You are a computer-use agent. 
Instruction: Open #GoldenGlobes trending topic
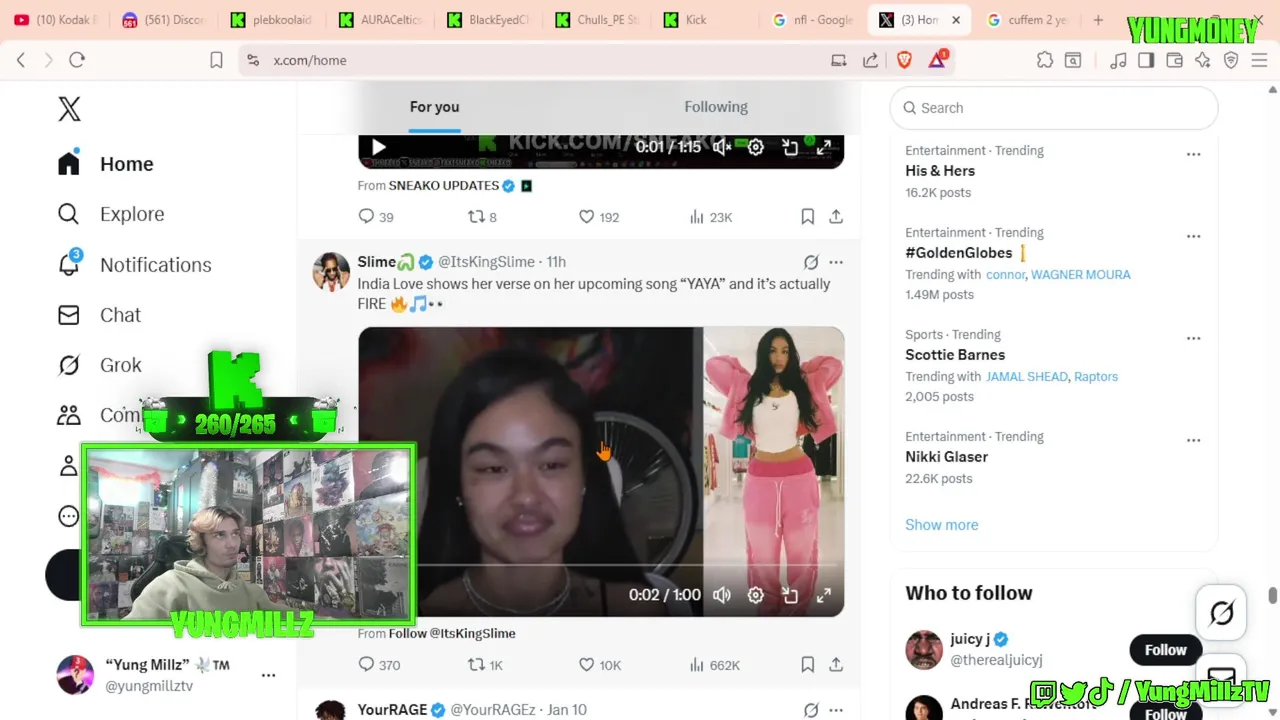point(959,253)
